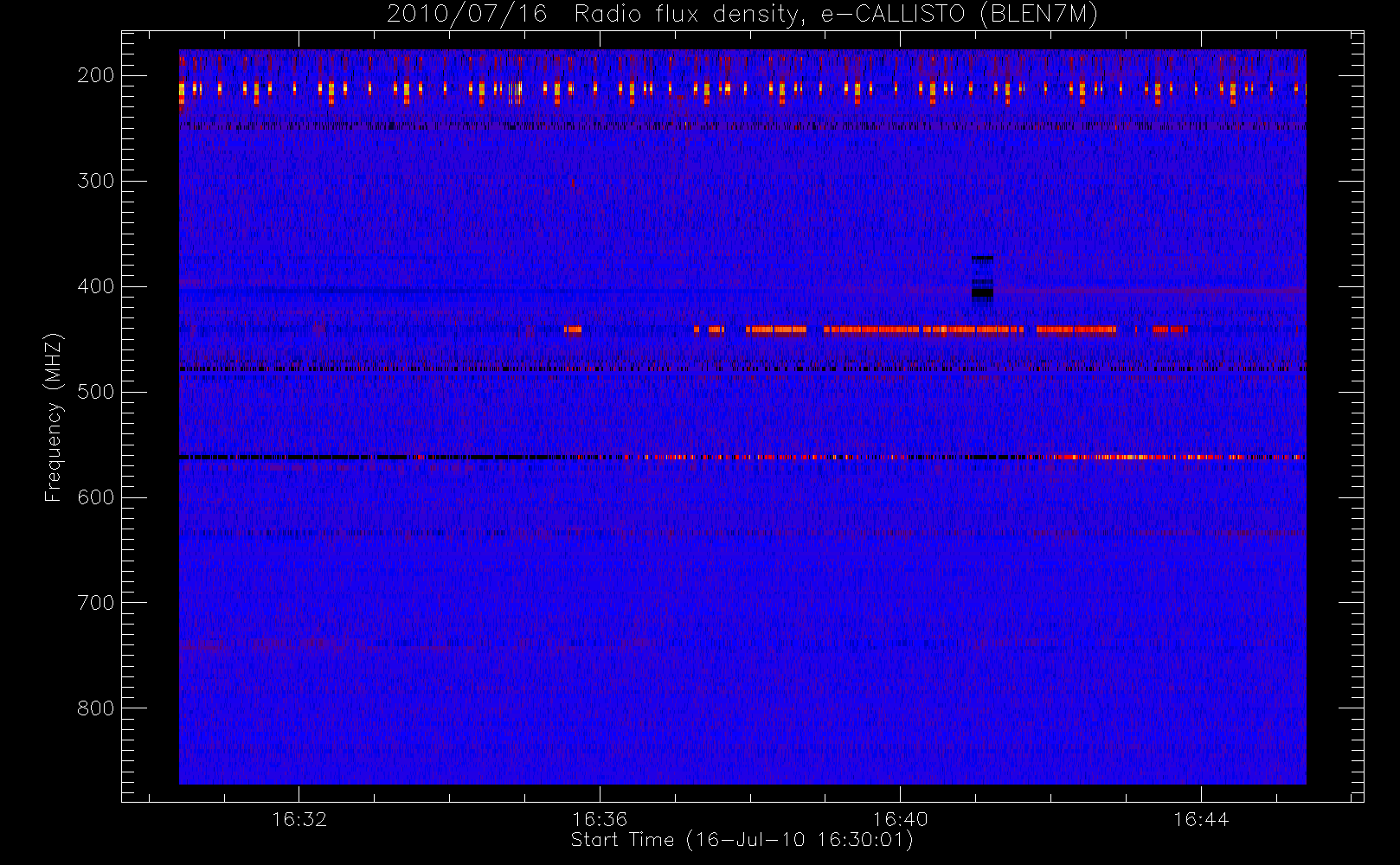
Task: Click the 16:32 time tick label
Action: click(x=299, y=819)
